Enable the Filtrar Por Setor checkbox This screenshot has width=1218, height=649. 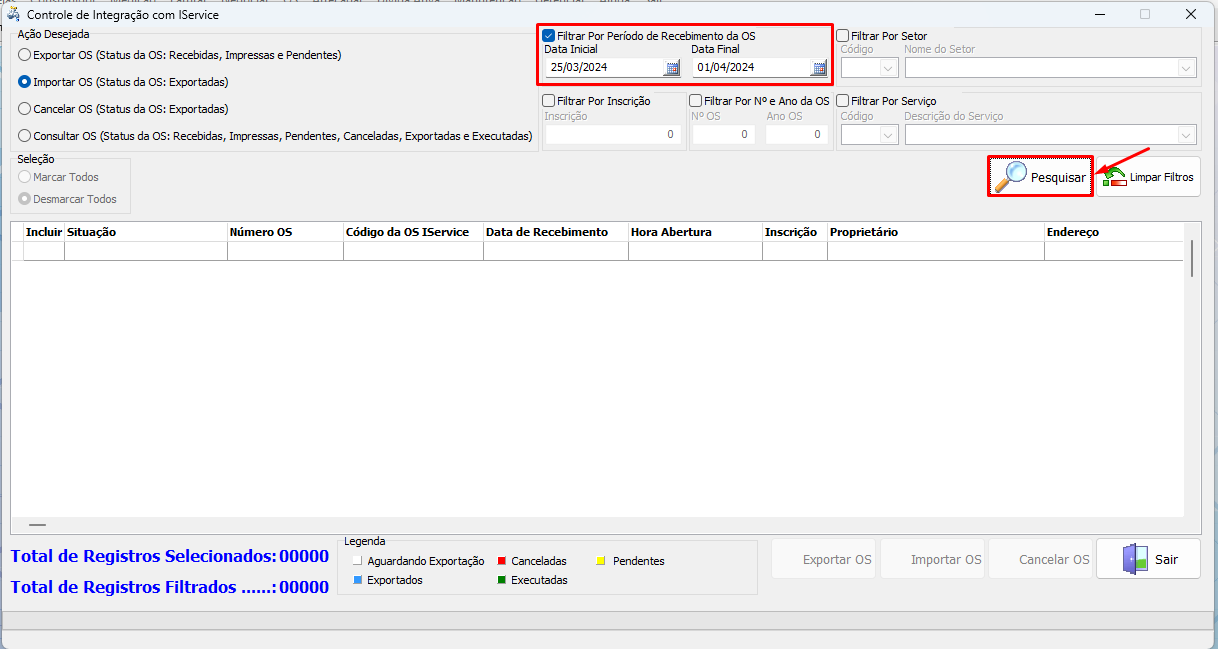coord(843,36)
